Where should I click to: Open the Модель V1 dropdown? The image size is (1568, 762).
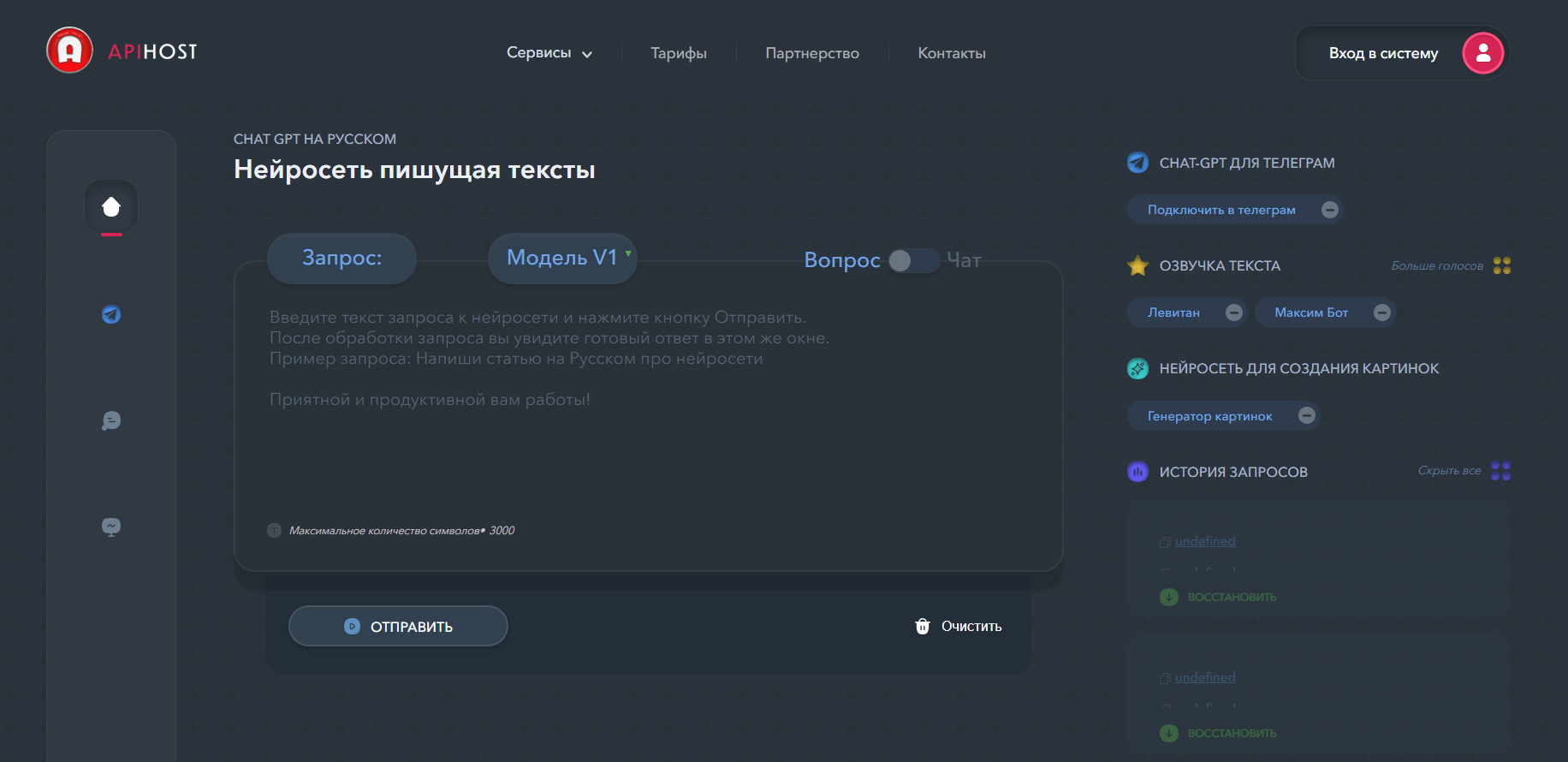click(562, 258)
